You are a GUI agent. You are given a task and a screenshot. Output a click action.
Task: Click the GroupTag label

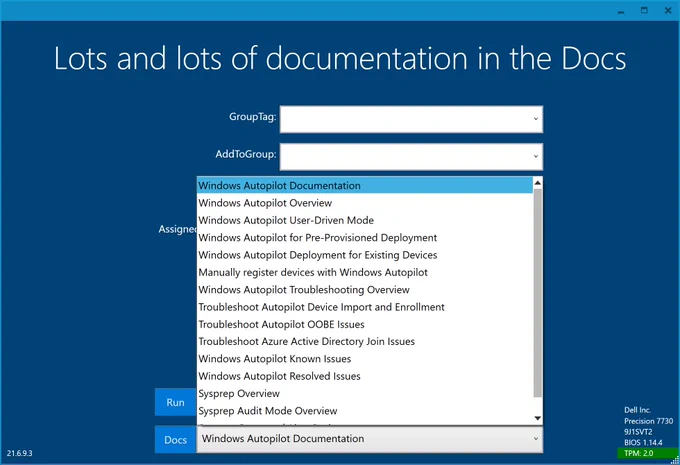pyautogui.click(x=252, y=117)
